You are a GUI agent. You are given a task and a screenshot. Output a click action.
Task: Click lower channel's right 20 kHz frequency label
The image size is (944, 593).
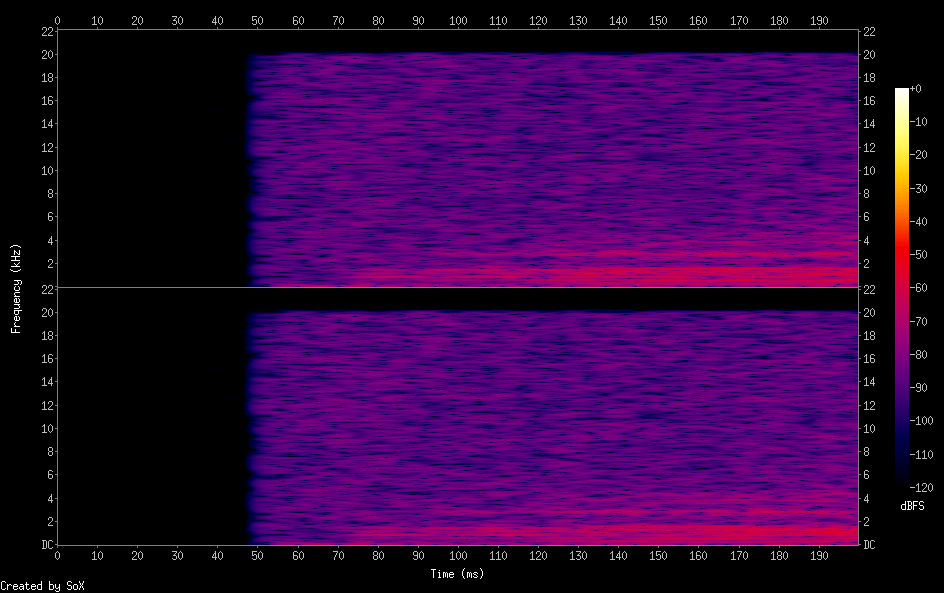[870, 312]
